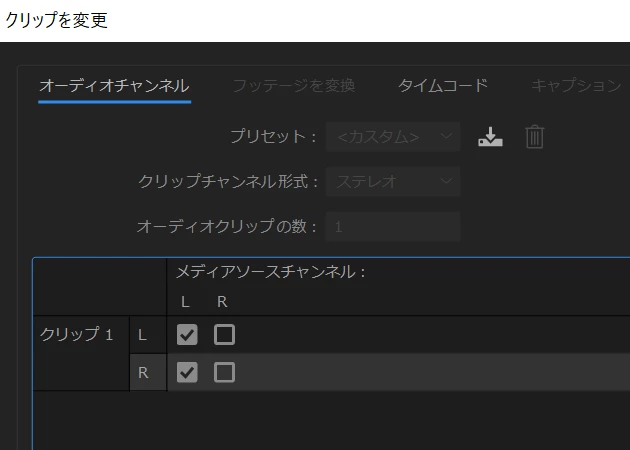The image size is (630, 450).
Task: Select the L channel label of クリップ 1
Action: point(142,335)
